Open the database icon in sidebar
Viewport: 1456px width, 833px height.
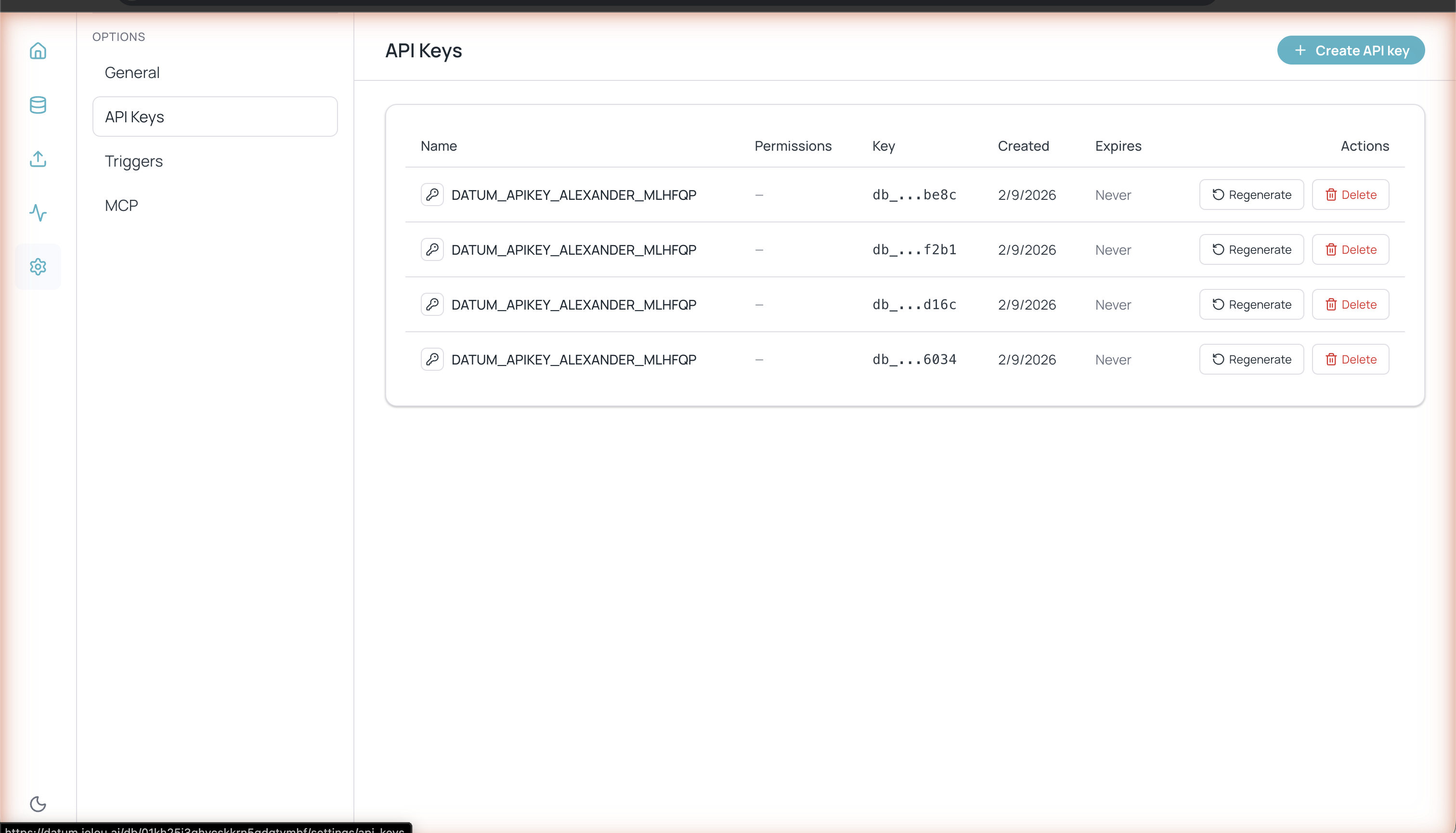[x=38, y=104]
